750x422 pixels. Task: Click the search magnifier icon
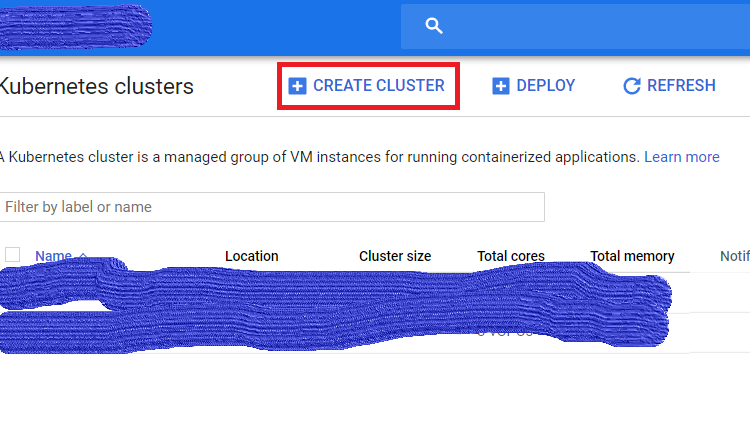click(x=434, y=25)
